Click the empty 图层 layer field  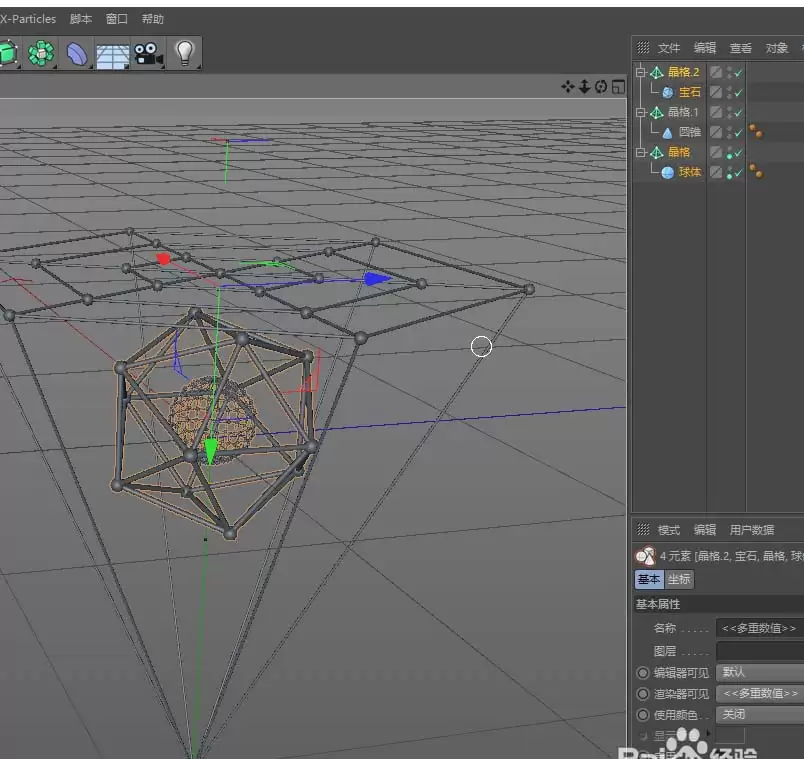[x=756, y=647]
